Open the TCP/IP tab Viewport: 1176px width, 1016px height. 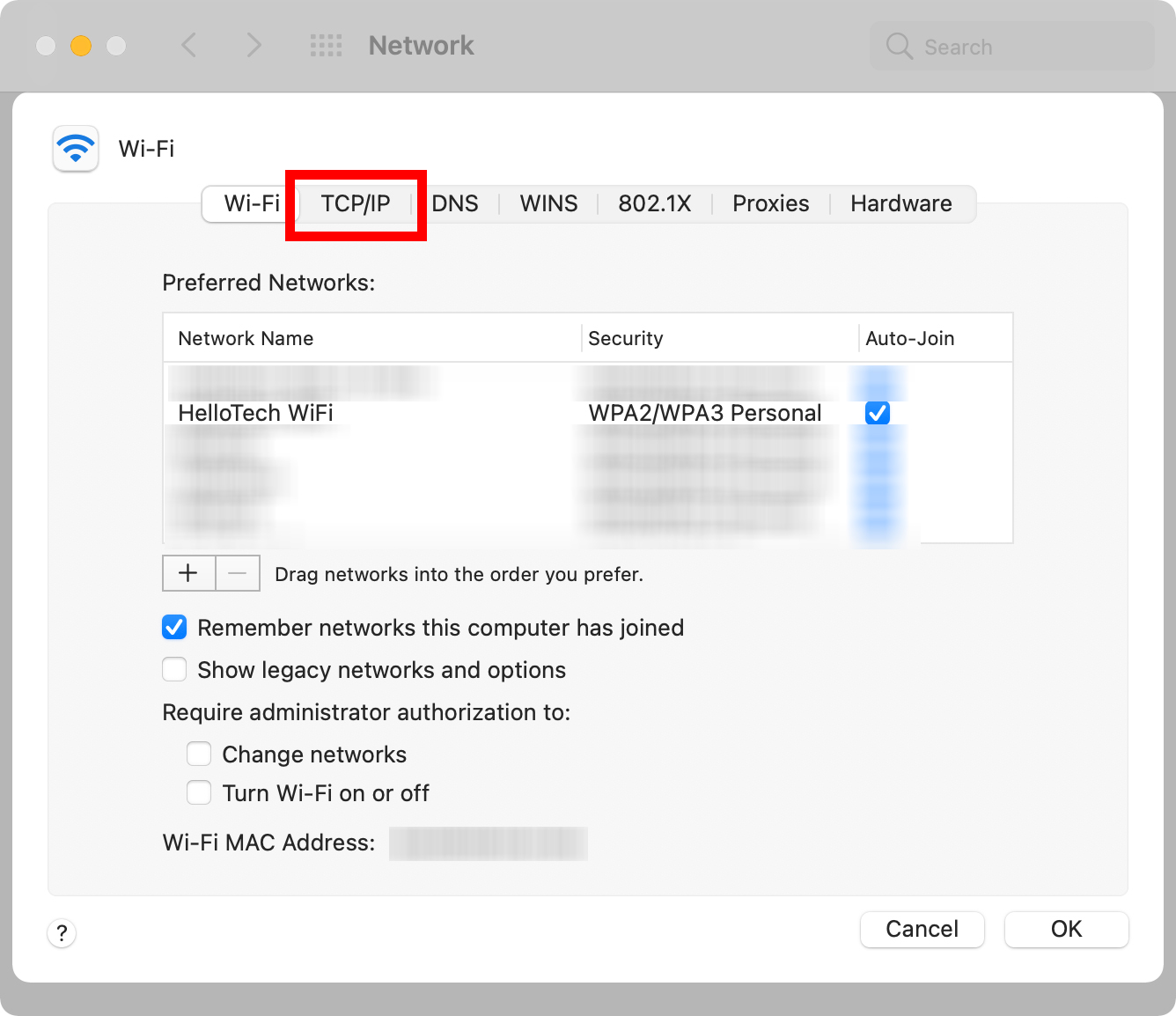pyautogui.click(x=356, y=203)
